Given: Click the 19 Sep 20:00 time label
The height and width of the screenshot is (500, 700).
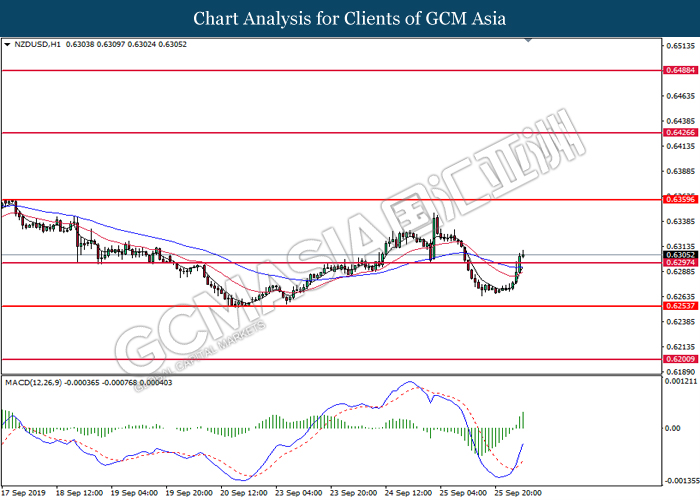Looking at the screenshot, I should click(x=189, y=493).
